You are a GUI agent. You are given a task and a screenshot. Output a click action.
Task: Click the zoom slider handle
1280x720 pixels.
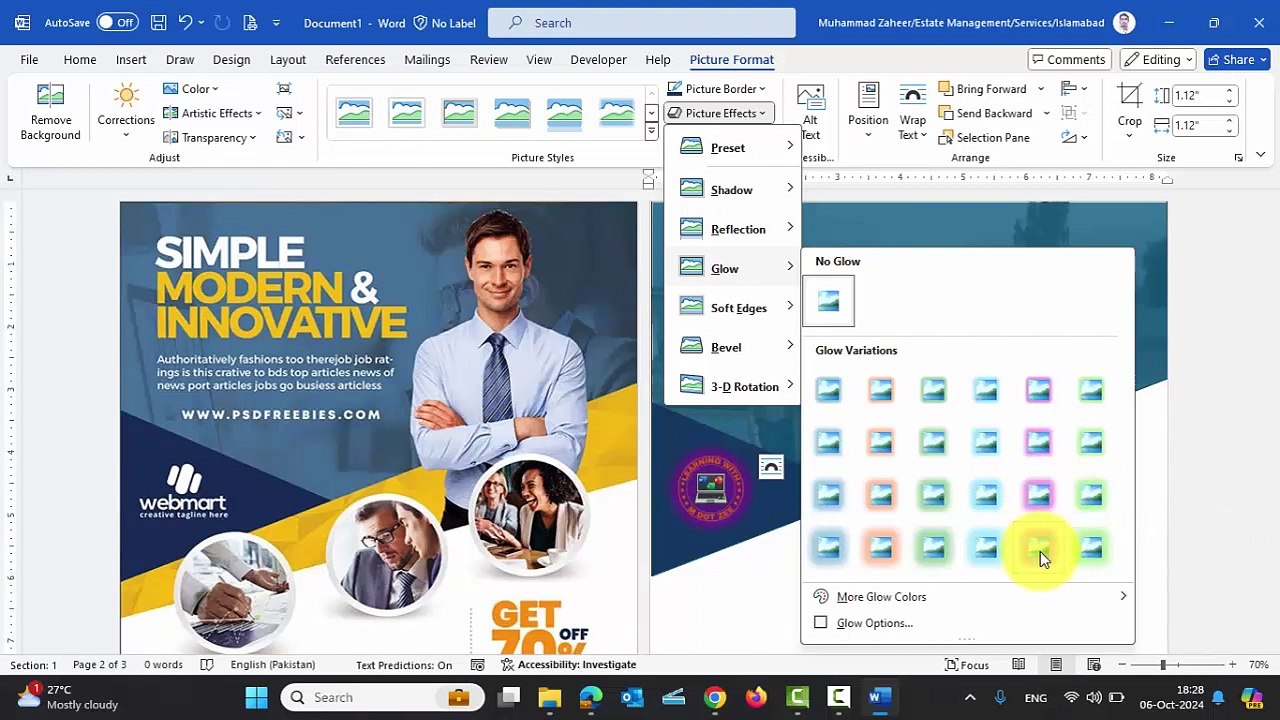[x=1162, y=665]
